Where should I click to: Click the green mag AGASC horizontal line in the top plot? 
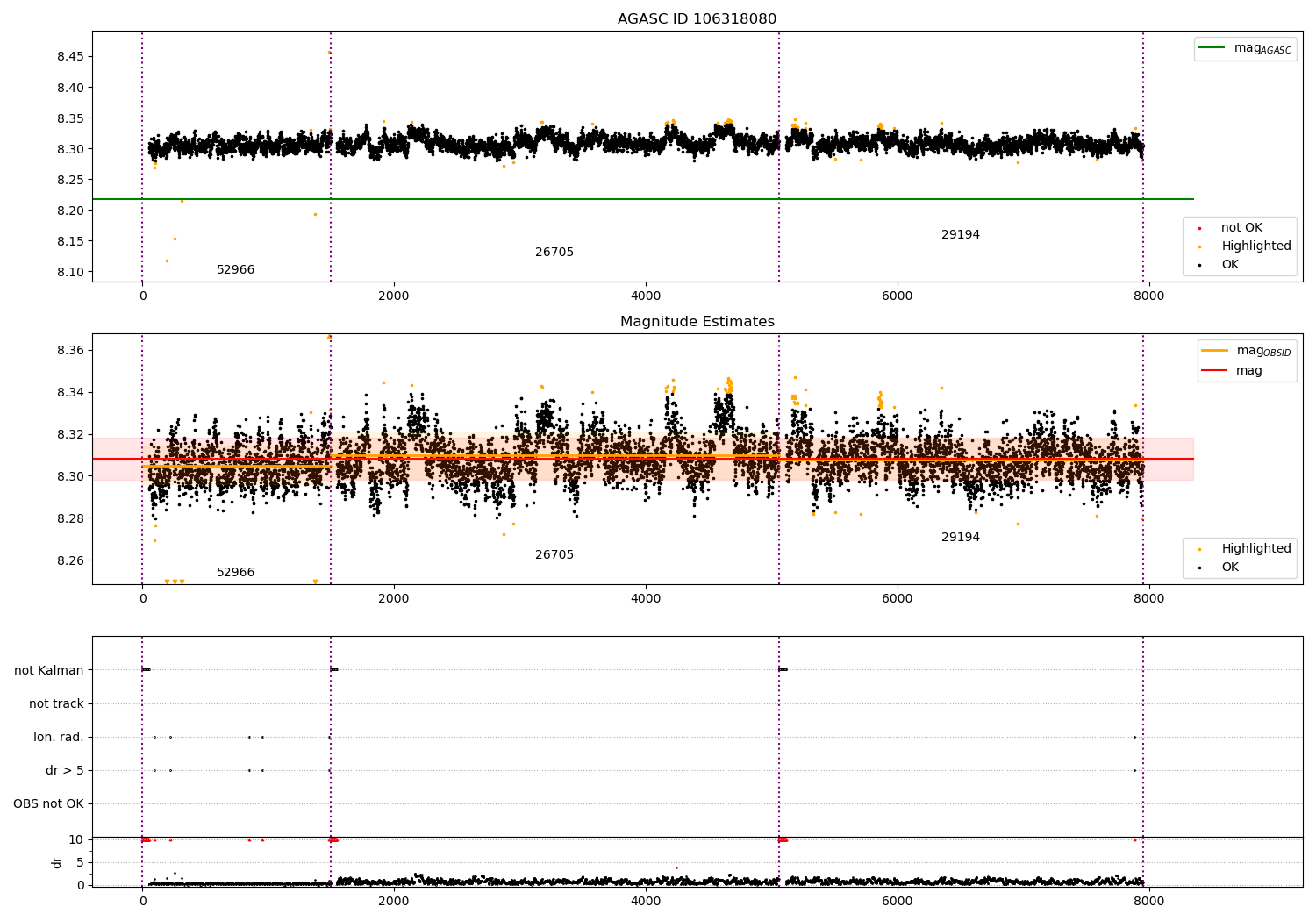pyautogui.click(x=643, y=199)
